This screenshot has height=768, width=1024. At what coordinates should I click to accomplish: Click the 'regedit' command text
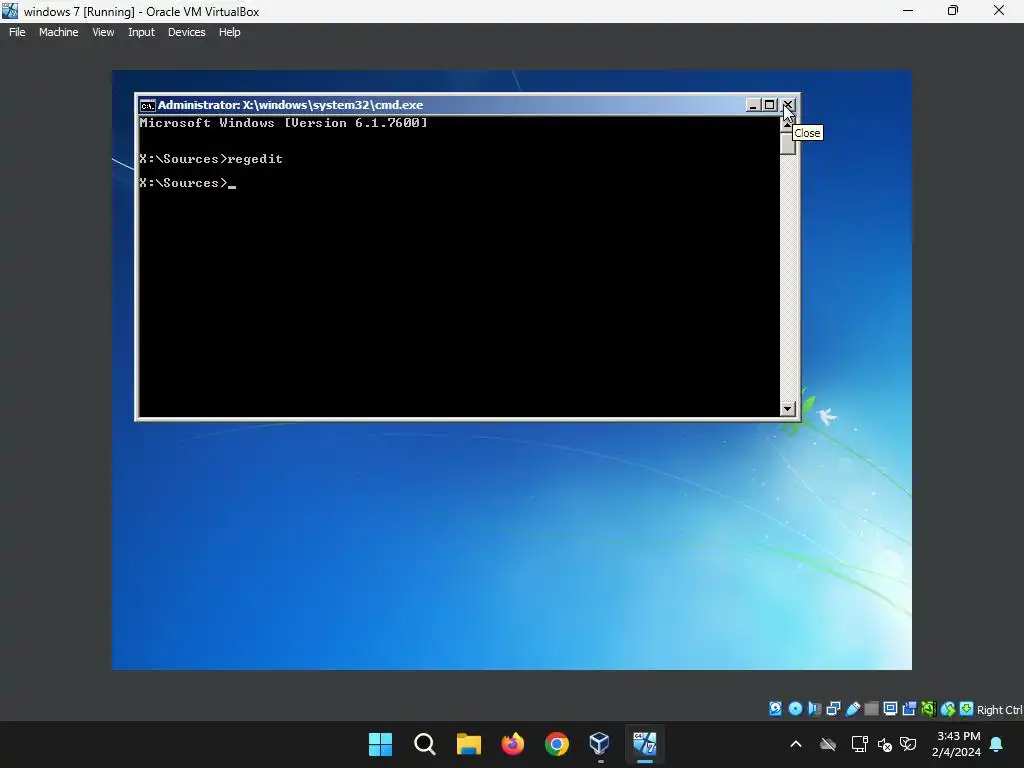(x=255, y=159)
